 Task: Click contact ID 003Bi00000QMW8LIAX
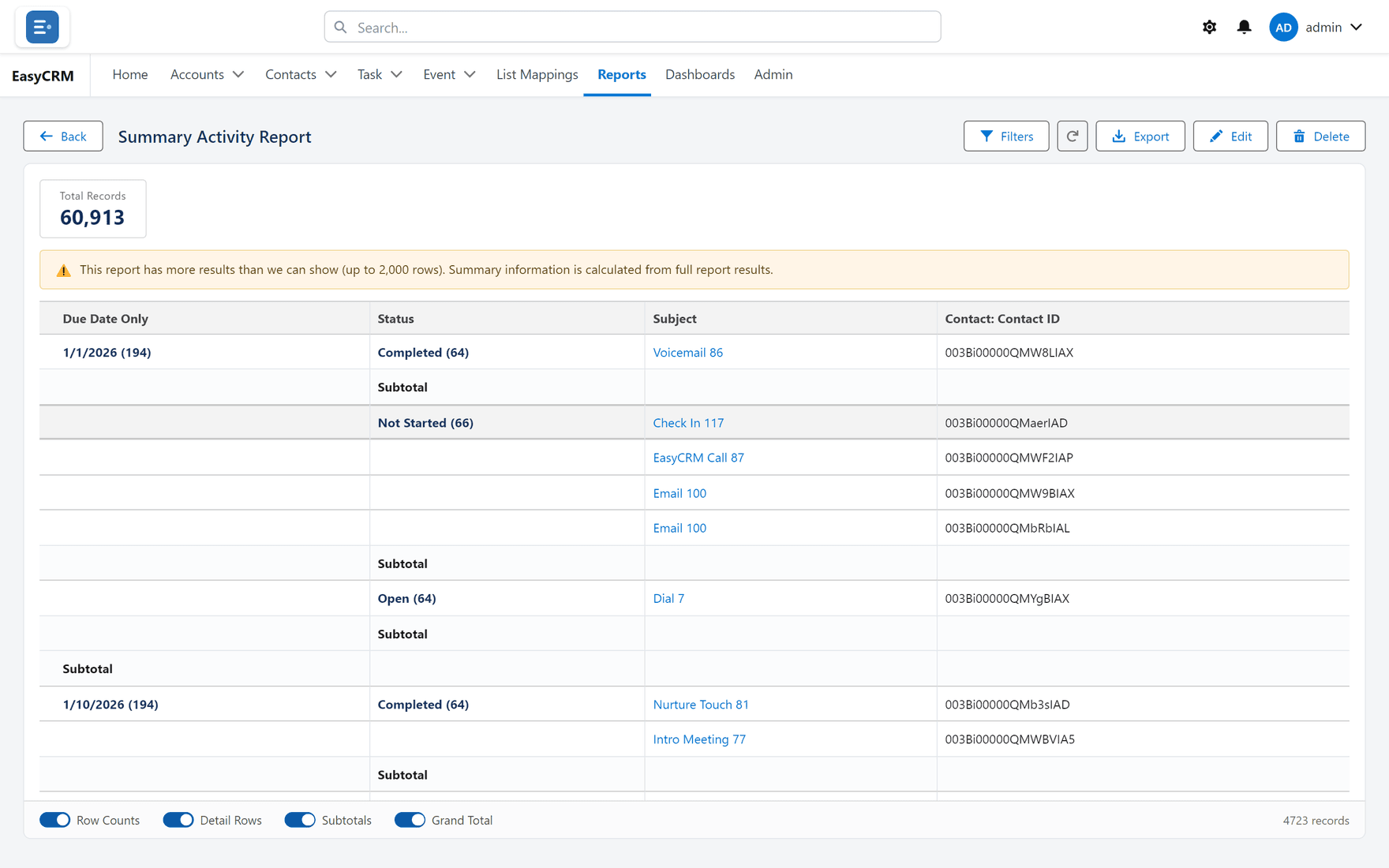(1009, 353)
